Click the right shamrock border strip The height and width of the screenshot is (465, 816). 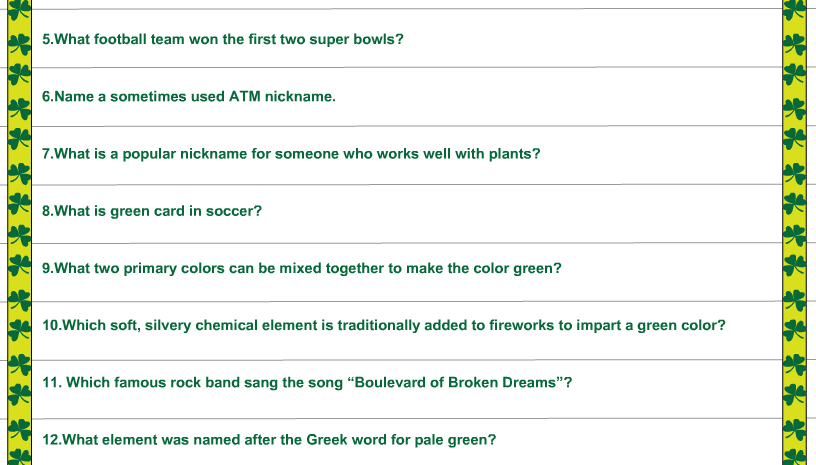point(795,232)
